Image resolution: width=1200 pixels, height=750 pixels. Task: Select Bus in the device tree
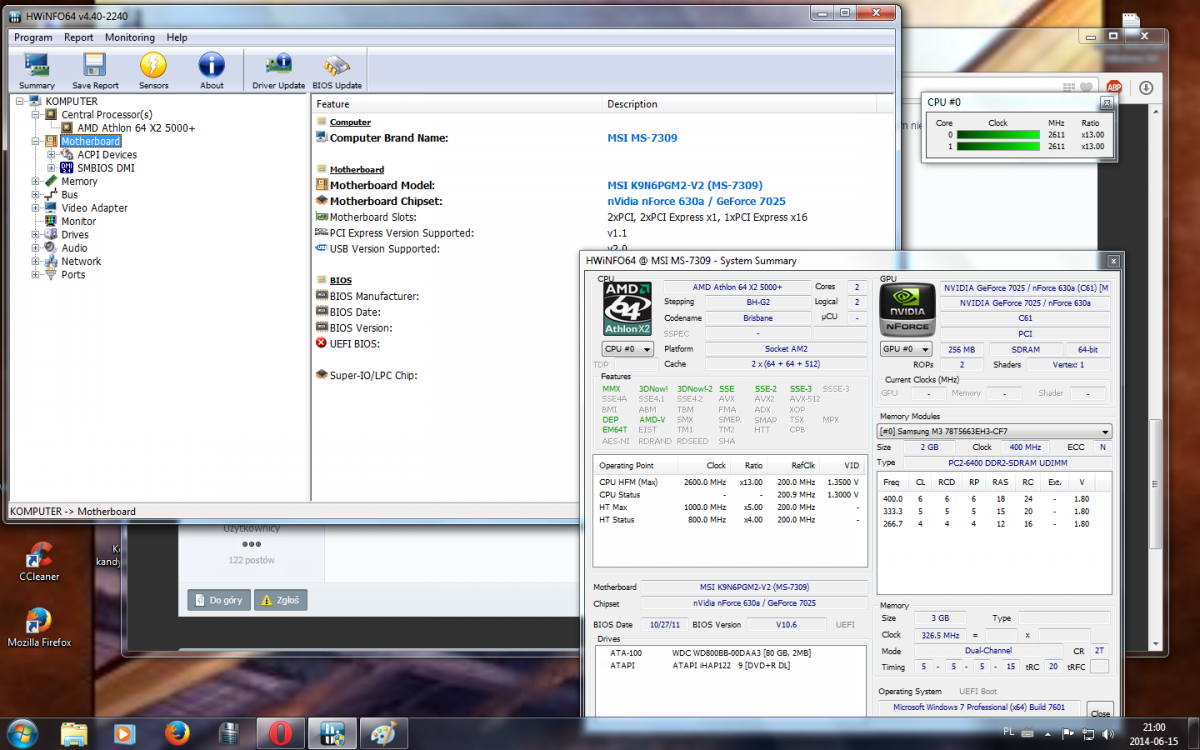(69, 194)
